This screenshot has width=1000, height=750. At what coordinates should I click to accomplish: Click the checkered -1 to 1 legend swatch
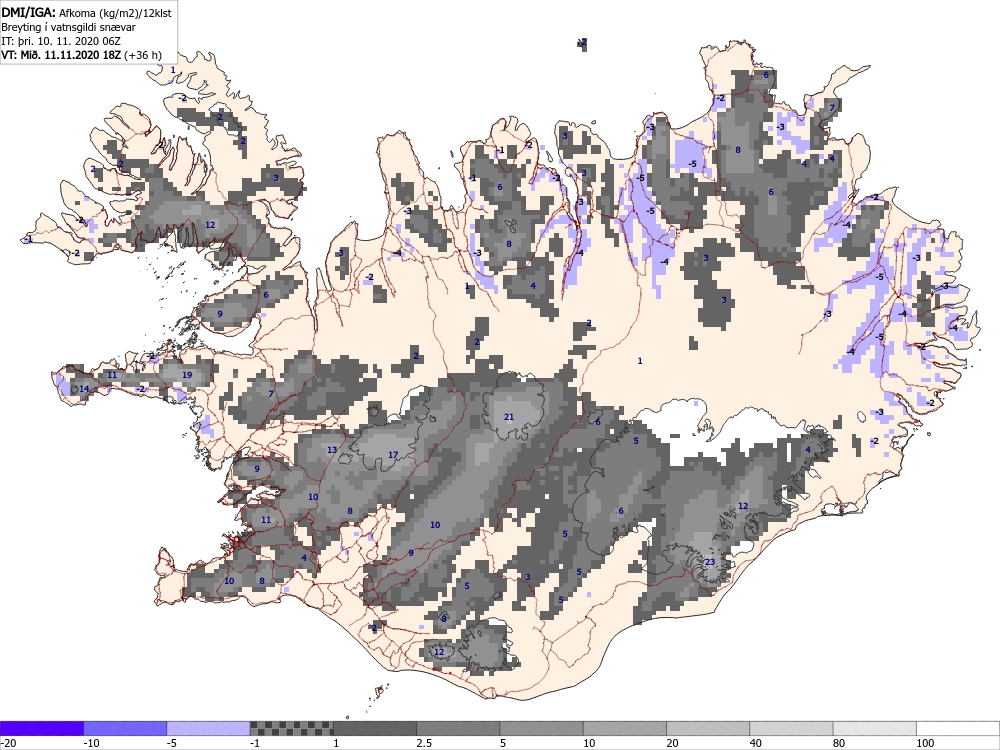point(291,728)
